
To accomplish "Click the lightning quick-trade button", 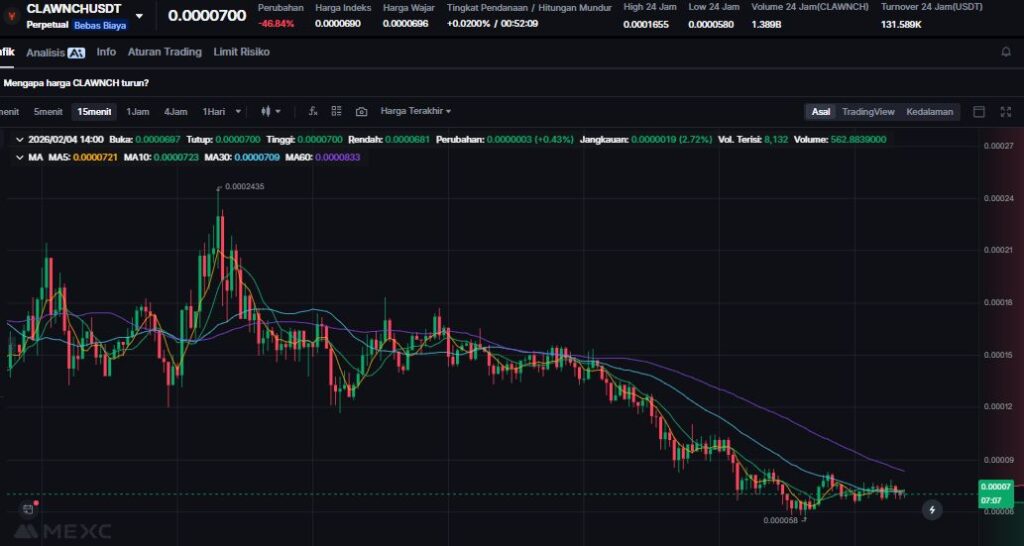I will click(932, 510).
